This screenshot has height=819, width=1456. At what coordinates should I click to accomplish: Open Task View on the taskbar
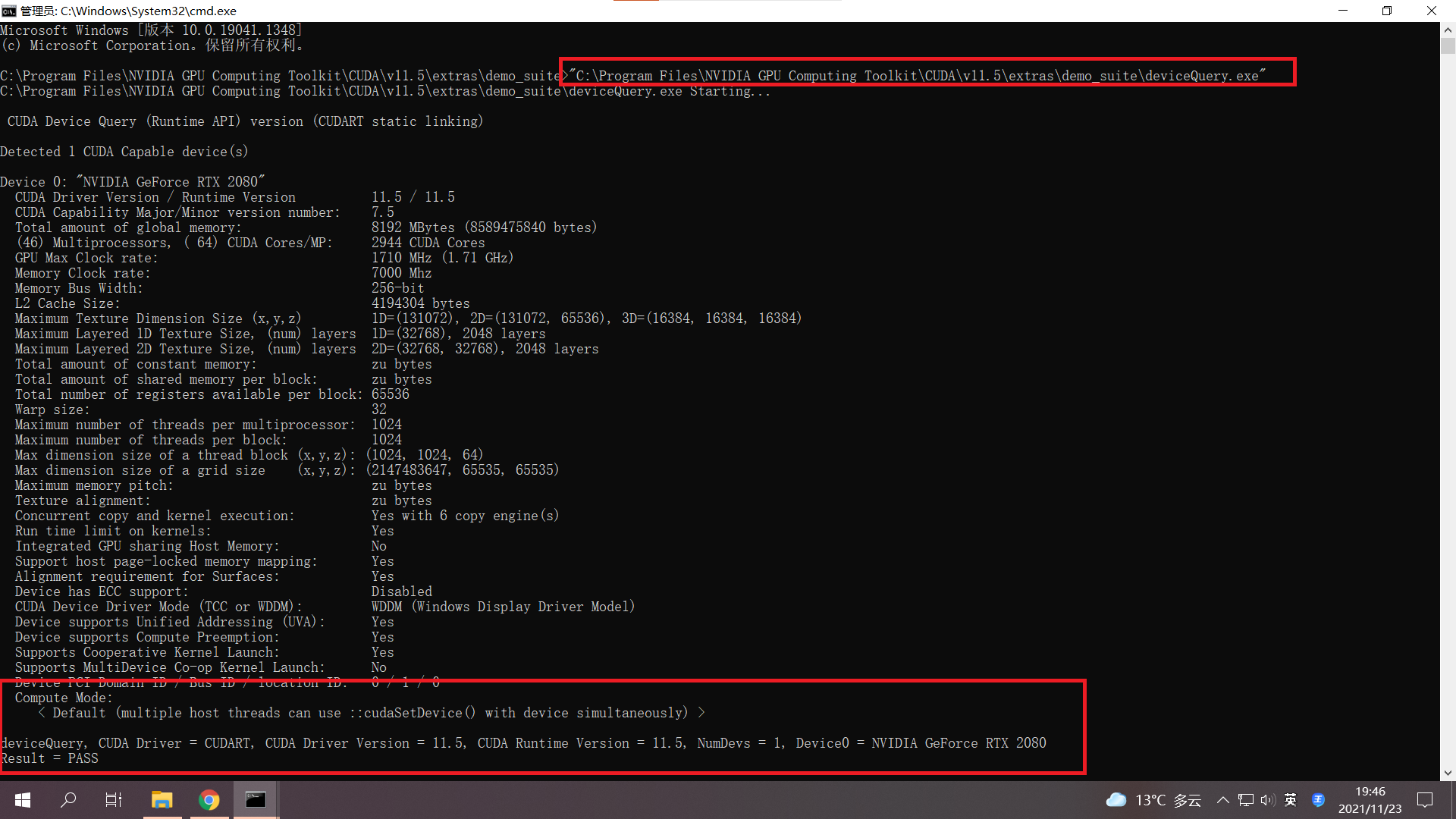click(x=114, y=800)
